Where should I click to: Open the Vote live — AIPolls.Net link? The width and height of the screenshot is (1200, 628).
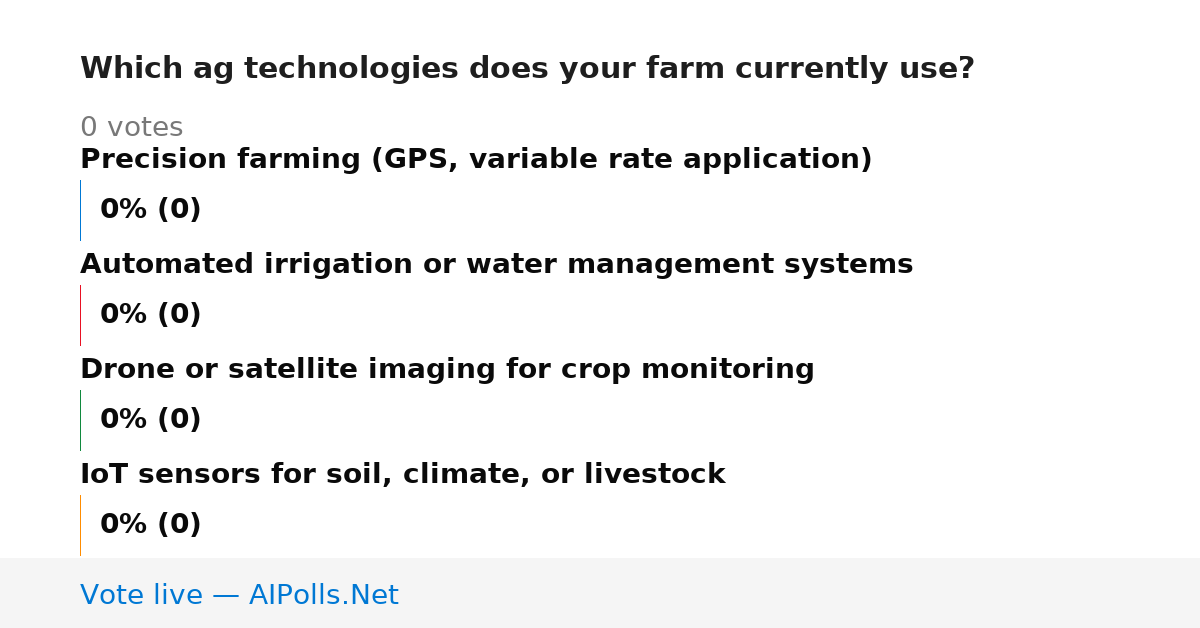tap(239, 595)
